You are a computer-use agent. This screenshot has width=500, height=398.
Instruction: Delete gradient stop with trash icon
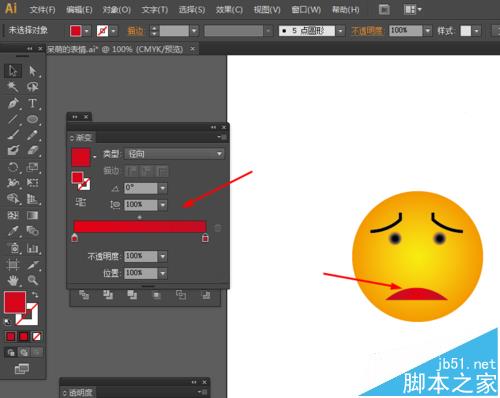coord(218,228)
